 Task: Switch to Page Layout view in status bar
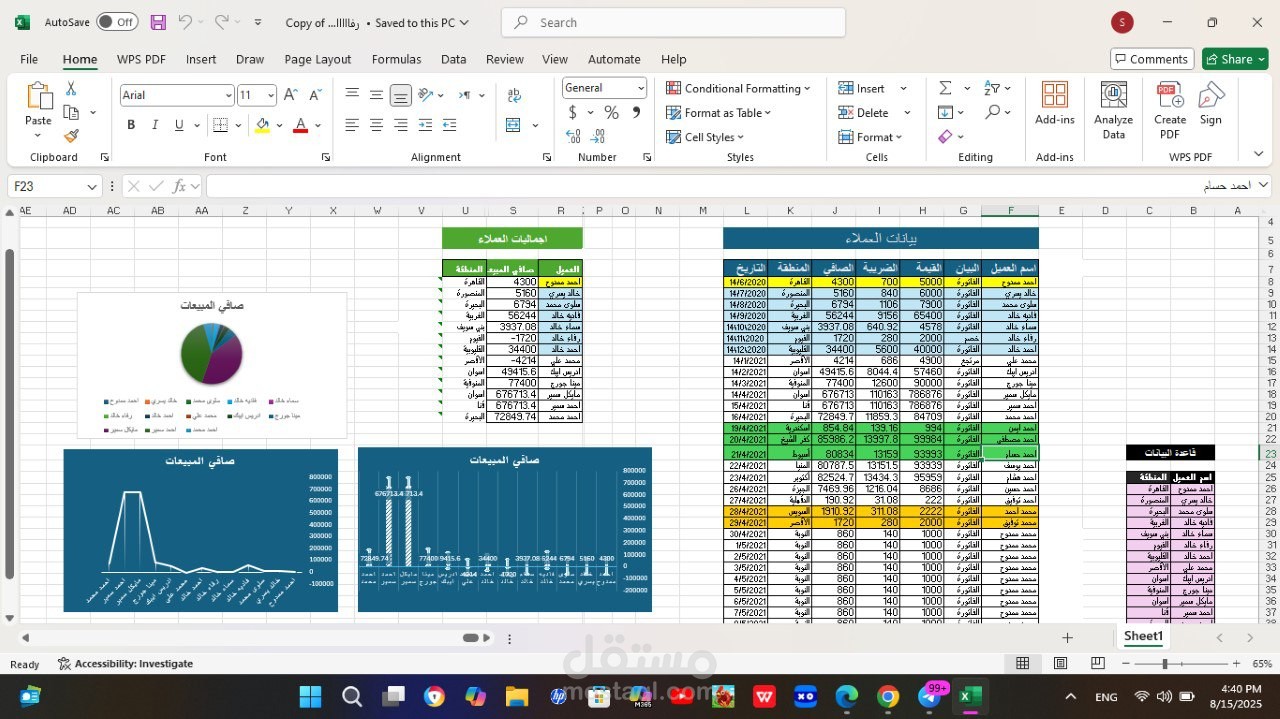[x=1060, y=664]
